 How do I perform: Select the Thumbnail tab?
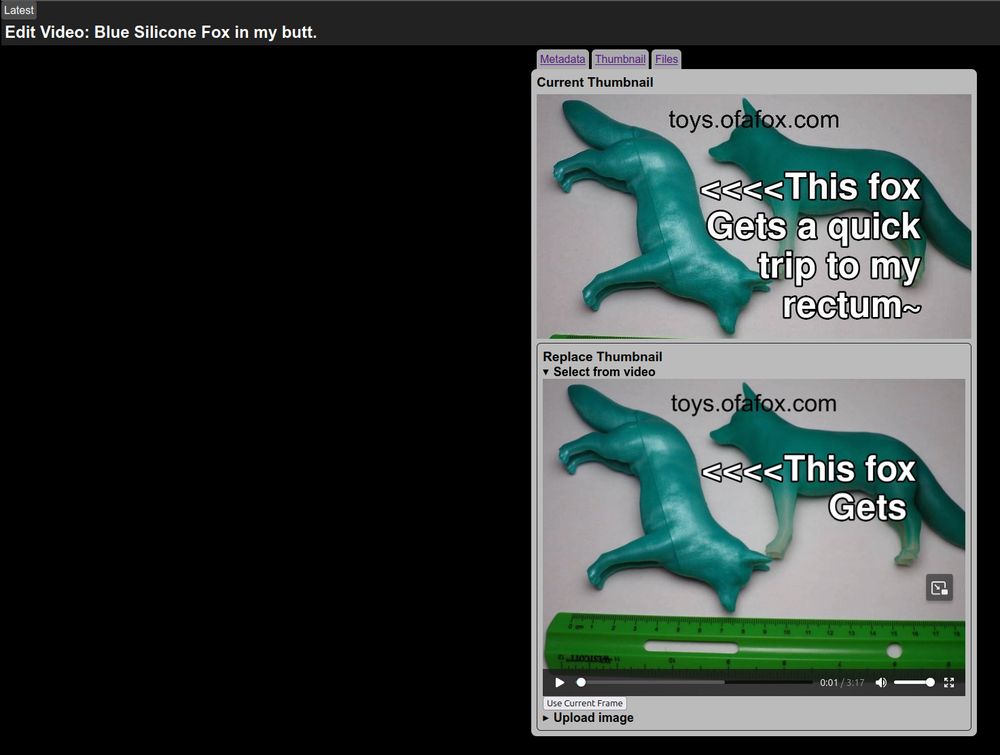(620, 59)
